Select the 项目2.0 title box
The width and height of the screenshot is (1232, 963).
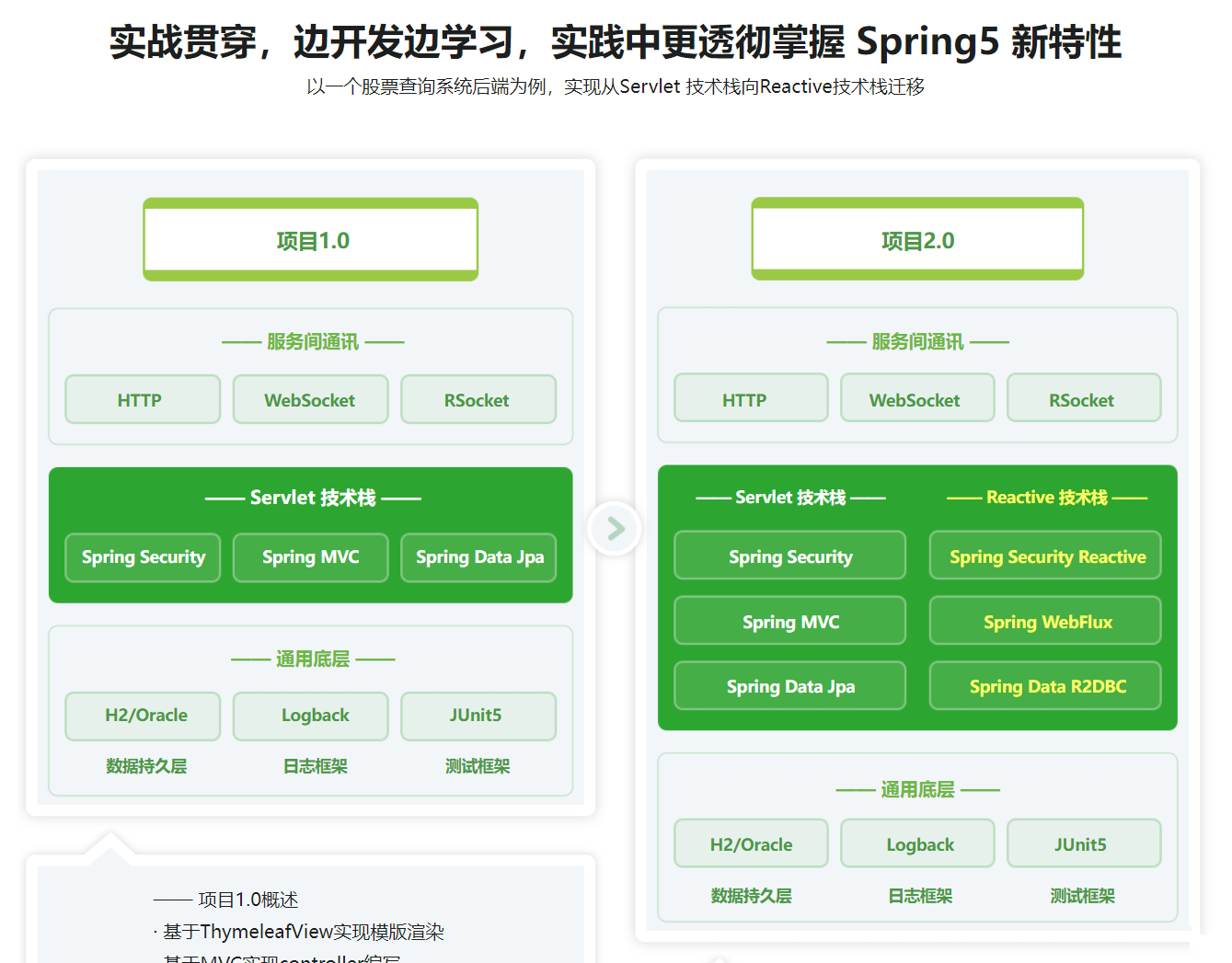tap(917, 240)
